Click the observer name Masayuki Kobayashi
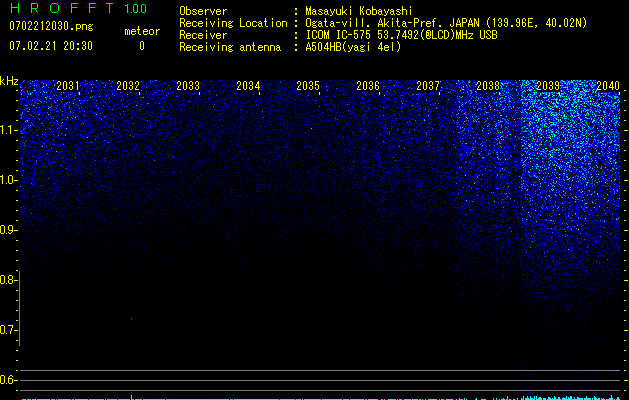The height and width of the screenshot is (400, 629). click(359, 11)
